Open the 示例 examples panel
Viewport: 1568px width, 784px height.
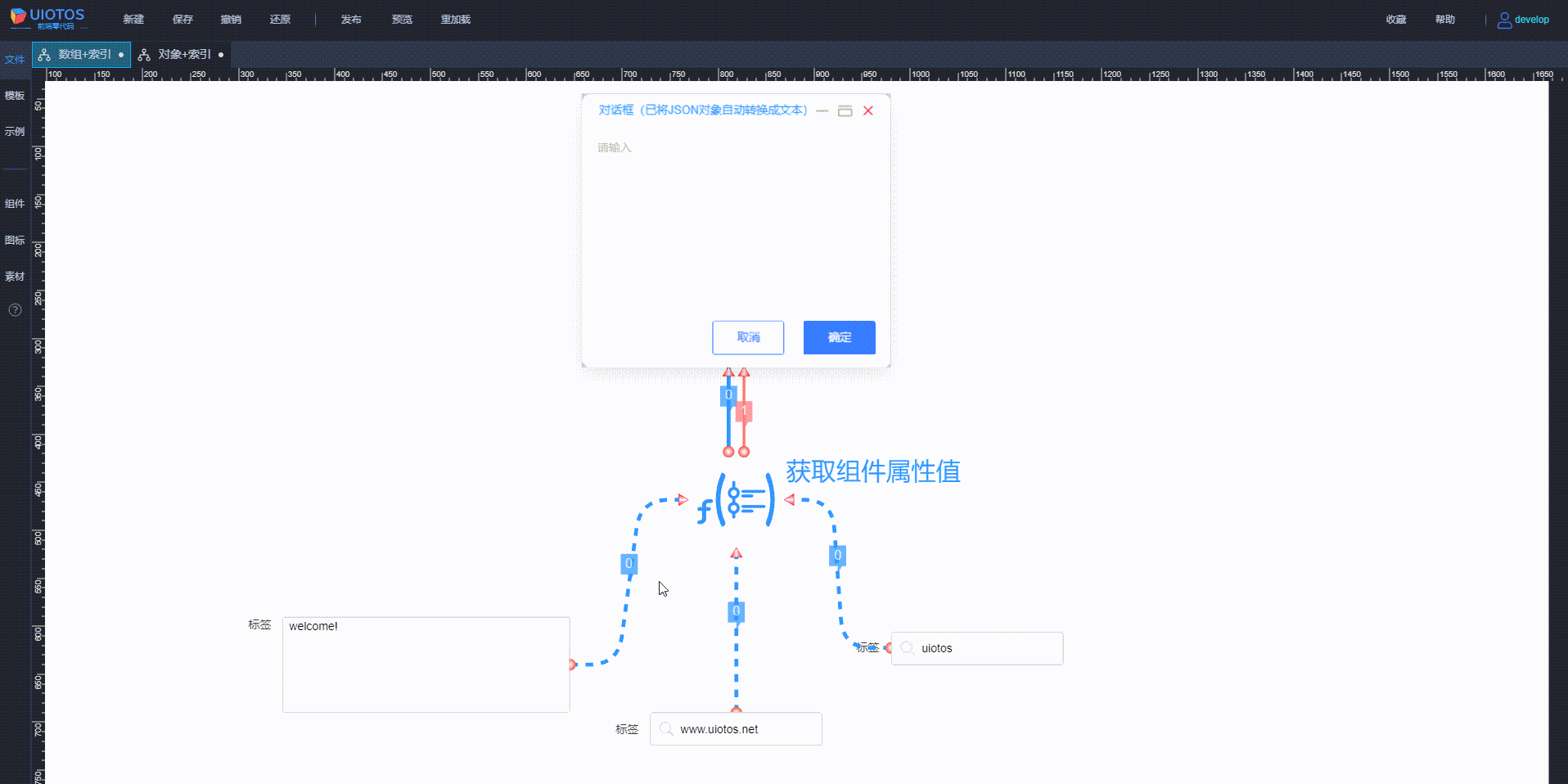pyautogui.click(x=14, y=131)
